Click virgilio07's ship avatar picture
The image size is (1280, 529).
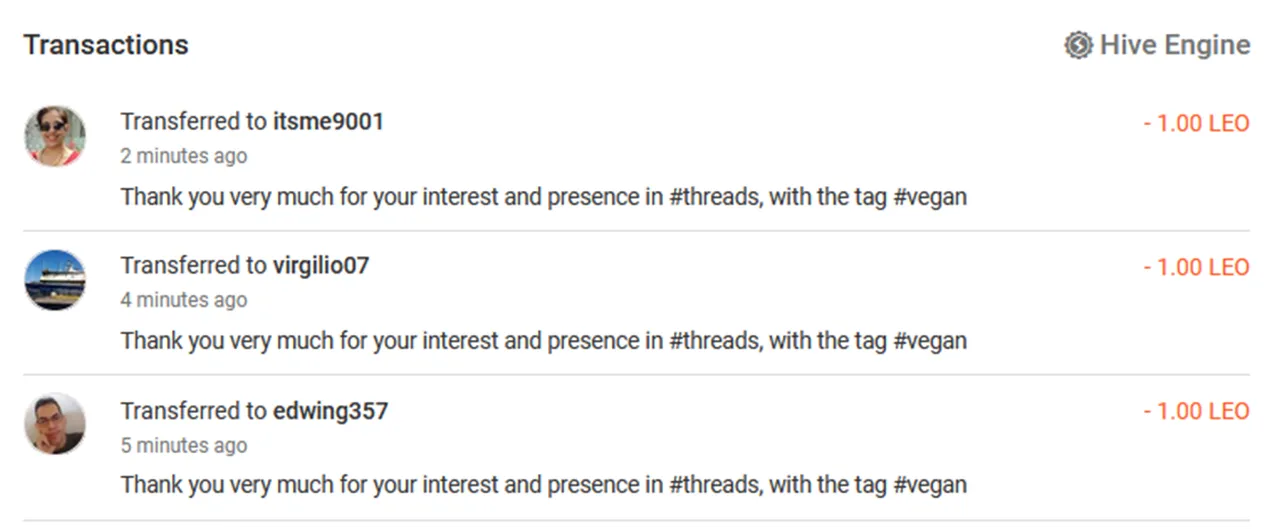click(x=55, y=280)
